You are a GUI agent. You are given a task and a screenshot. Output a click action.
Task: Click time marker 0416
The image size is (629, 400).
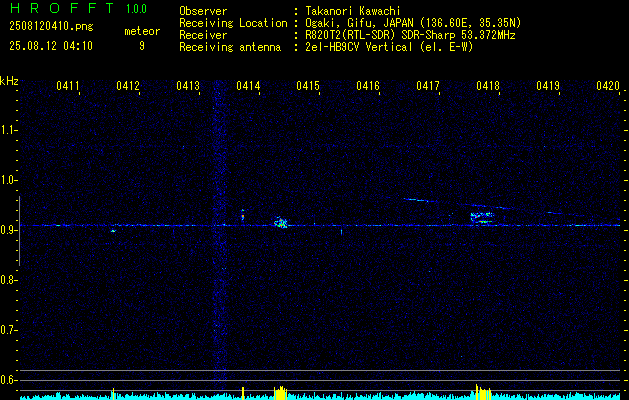point(368,86)
